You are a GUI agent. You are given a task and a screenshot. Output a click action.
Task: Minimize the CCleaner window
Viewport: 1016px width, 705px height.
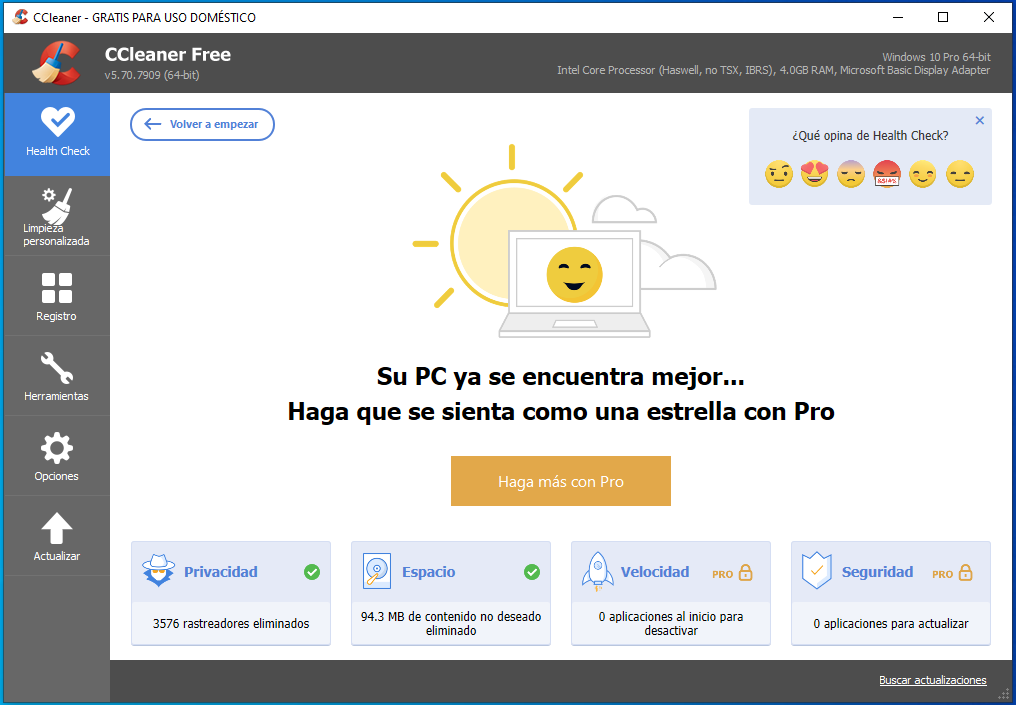pyautogui.click(x=898, y=17)
